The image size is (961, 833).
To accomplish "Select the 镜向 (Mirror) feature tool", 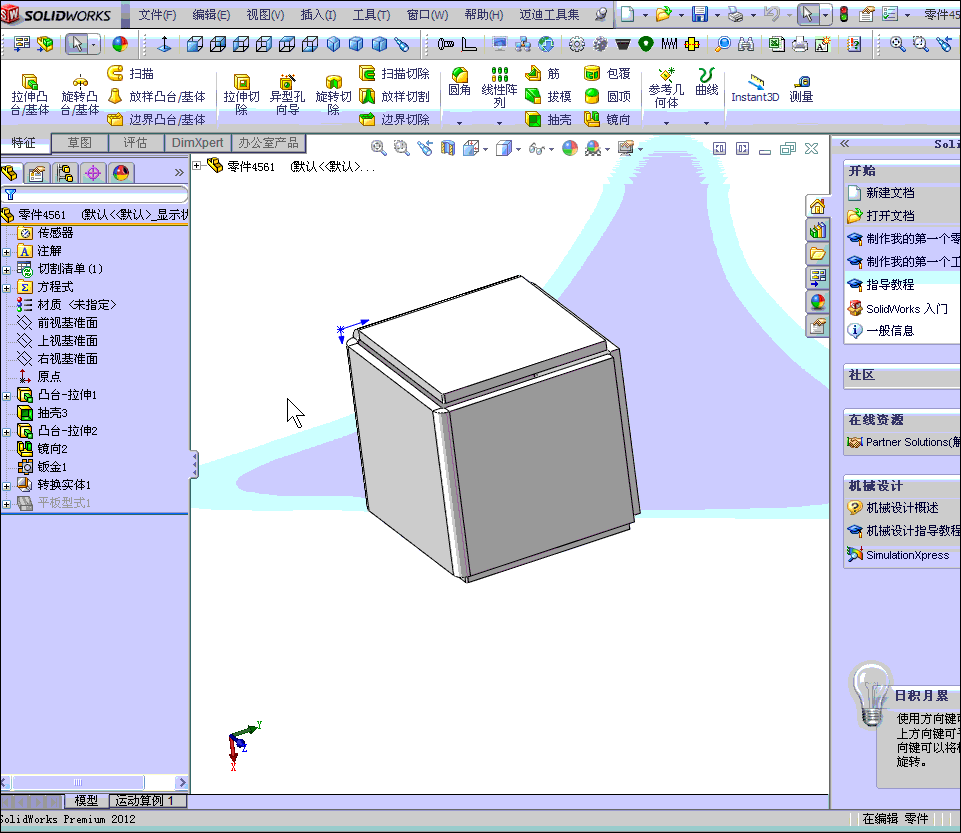I will [x=594, y=117].
